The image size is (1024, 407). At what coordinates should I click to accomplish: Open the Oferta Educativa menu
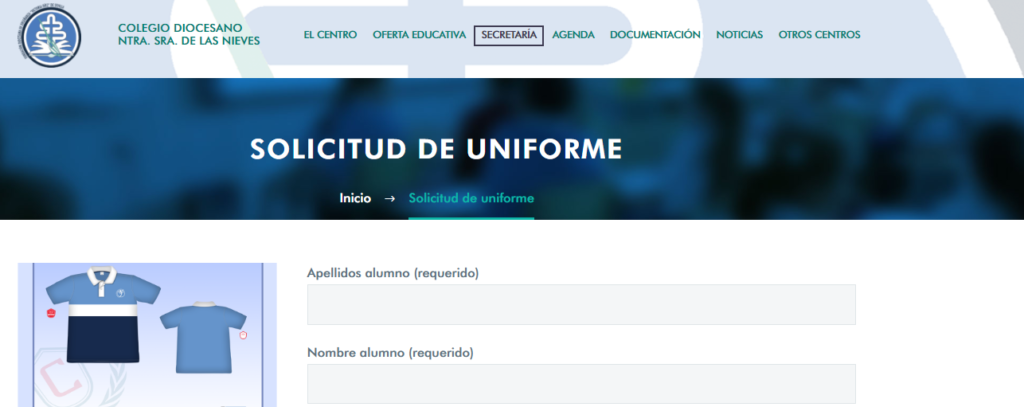pyautogui.click(x=419, y=35)
